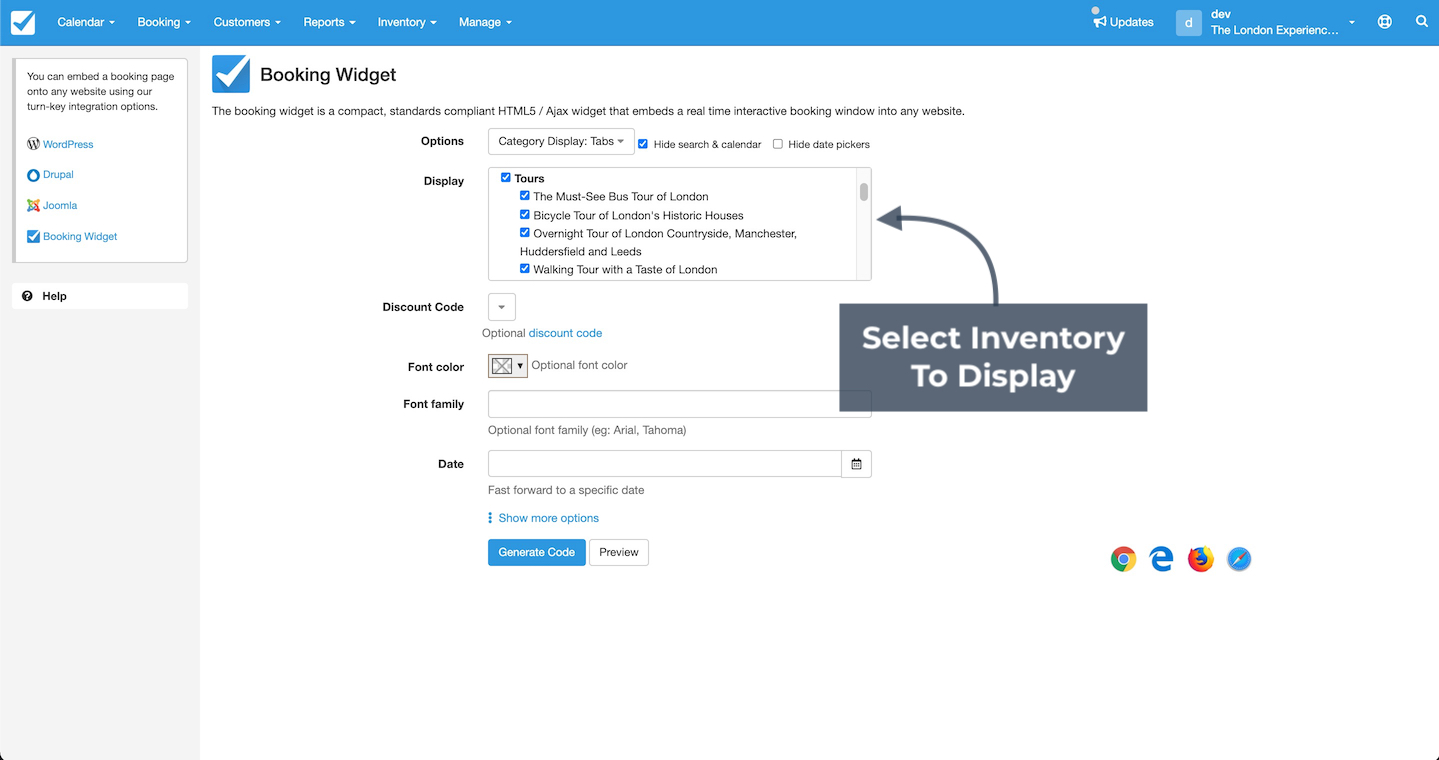Uncheck Walking Tour with a Taste of London

tap(524, 269)
